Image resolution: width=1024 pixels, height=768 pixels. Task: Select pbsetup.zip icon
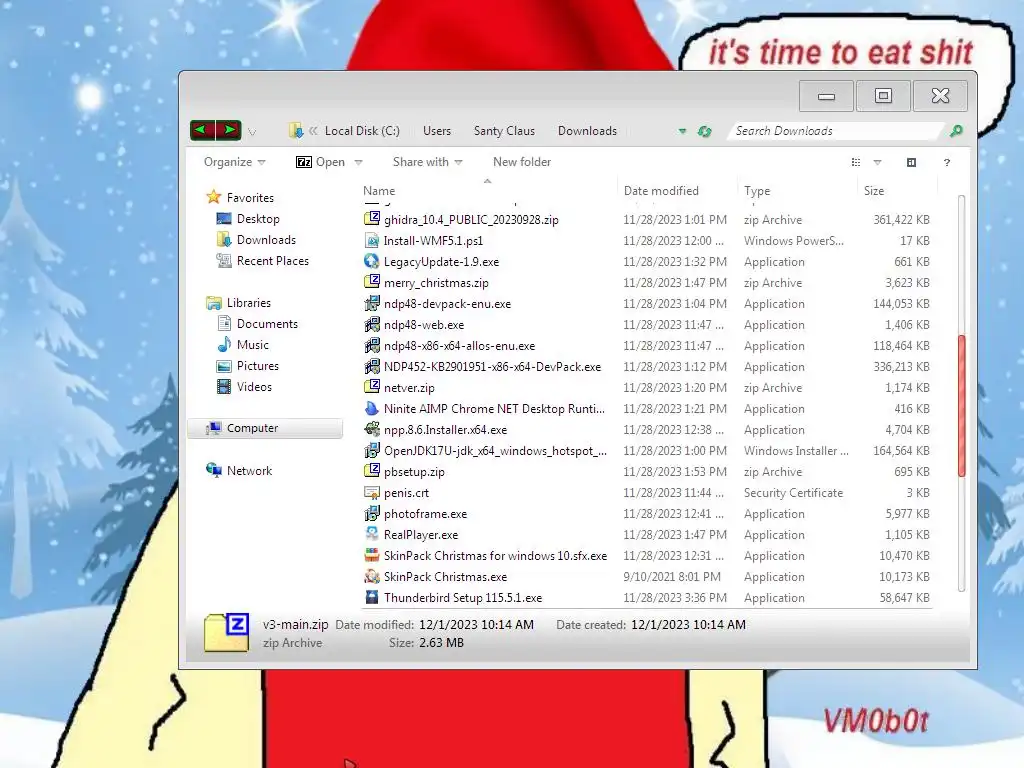372,471
